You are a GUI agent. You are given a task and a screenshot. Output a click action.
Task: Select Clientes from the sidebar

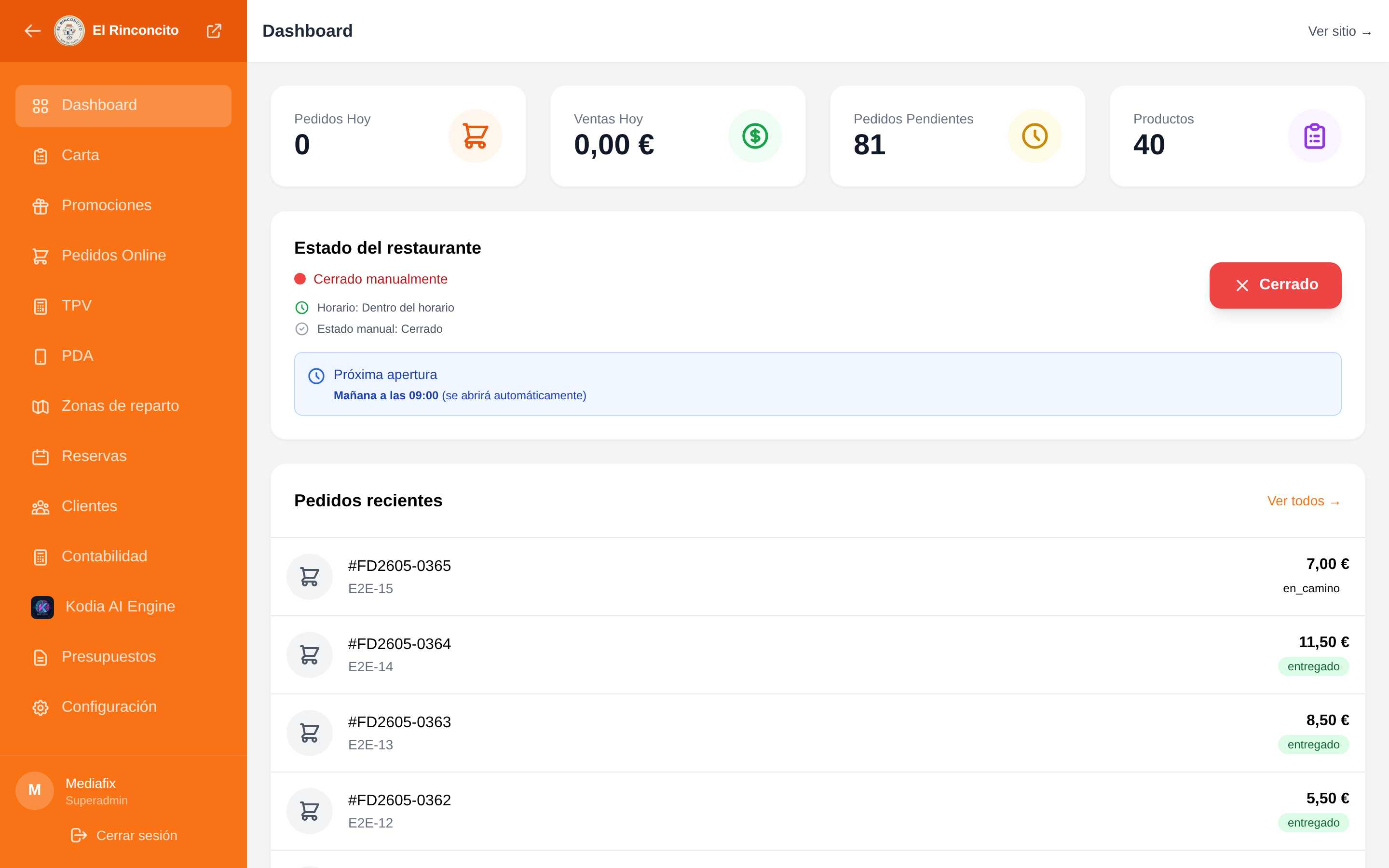click(123, 507)
